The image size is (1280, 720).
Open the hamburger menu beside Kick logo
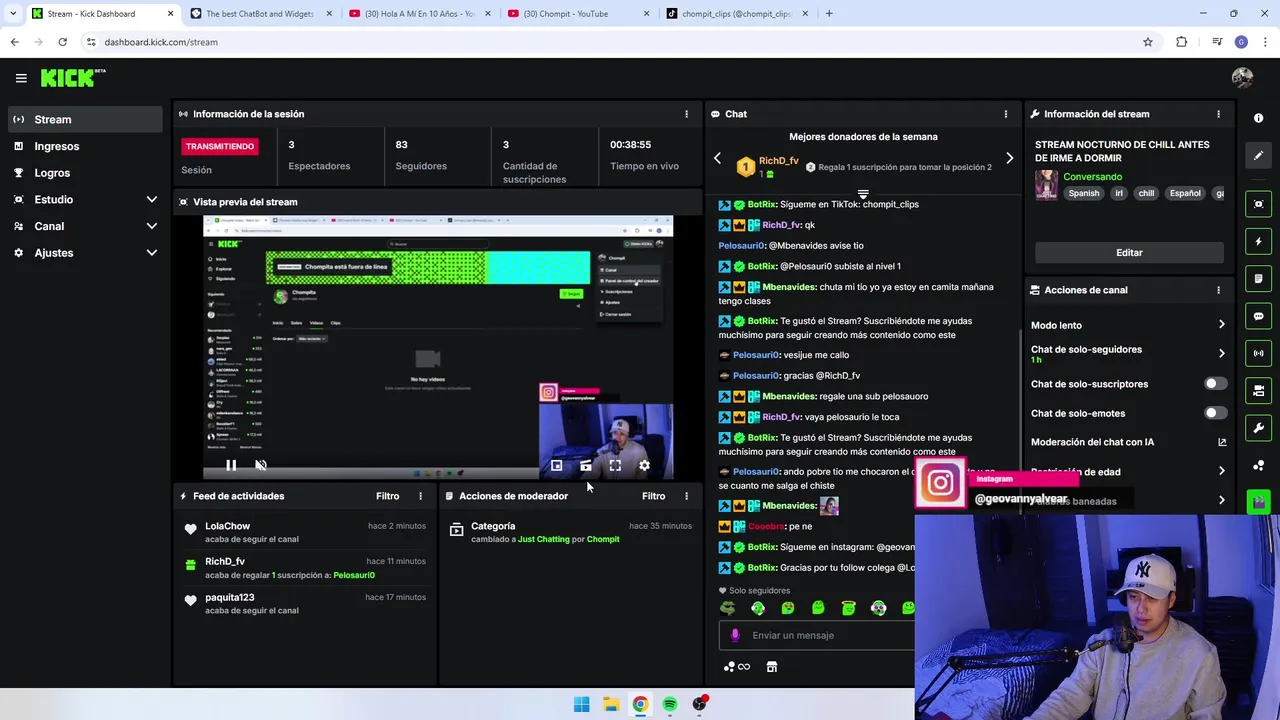pyautogui.click(x=21, y=78)
